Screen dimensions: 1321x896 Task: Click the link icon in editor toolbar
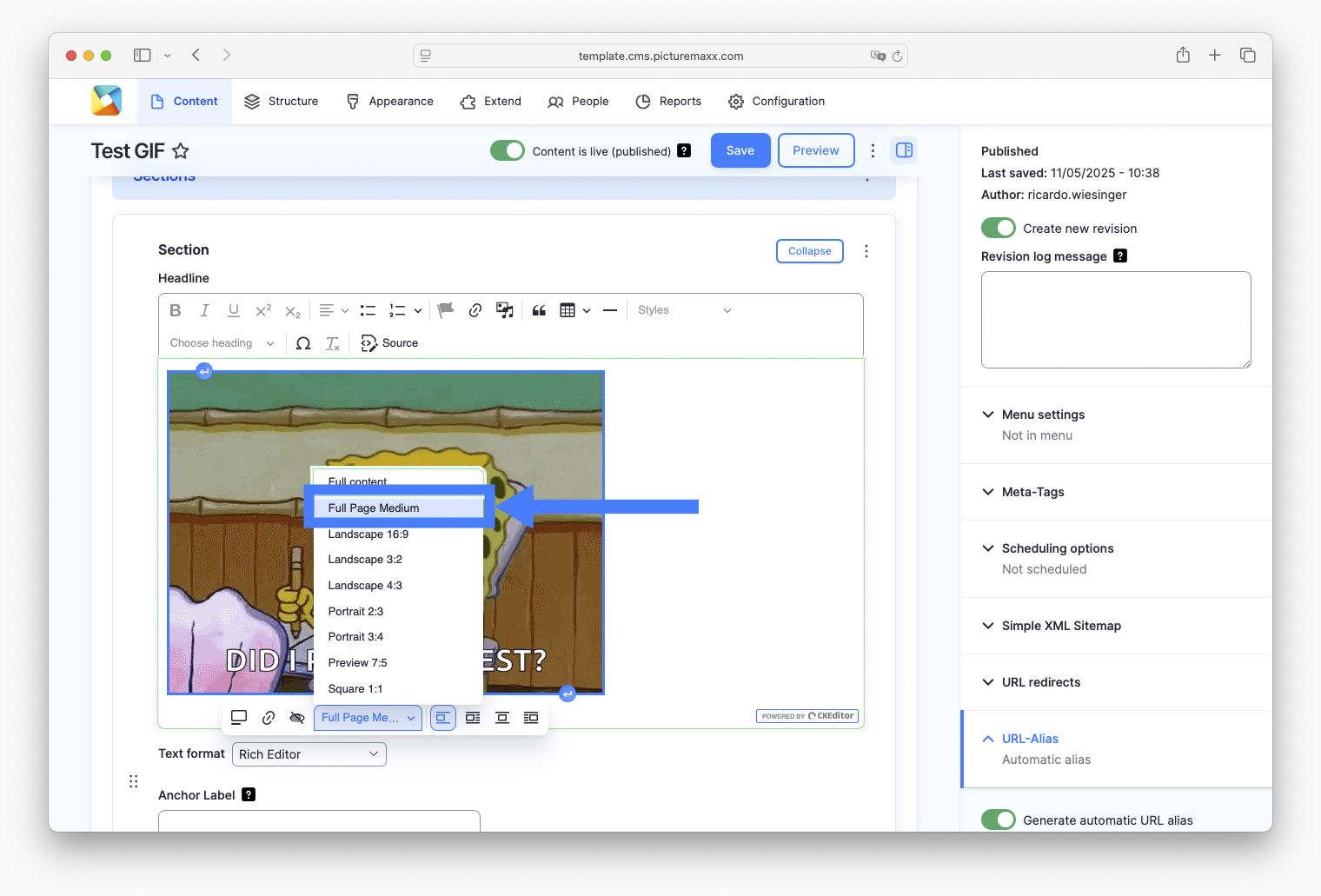[x=475, y=310]
